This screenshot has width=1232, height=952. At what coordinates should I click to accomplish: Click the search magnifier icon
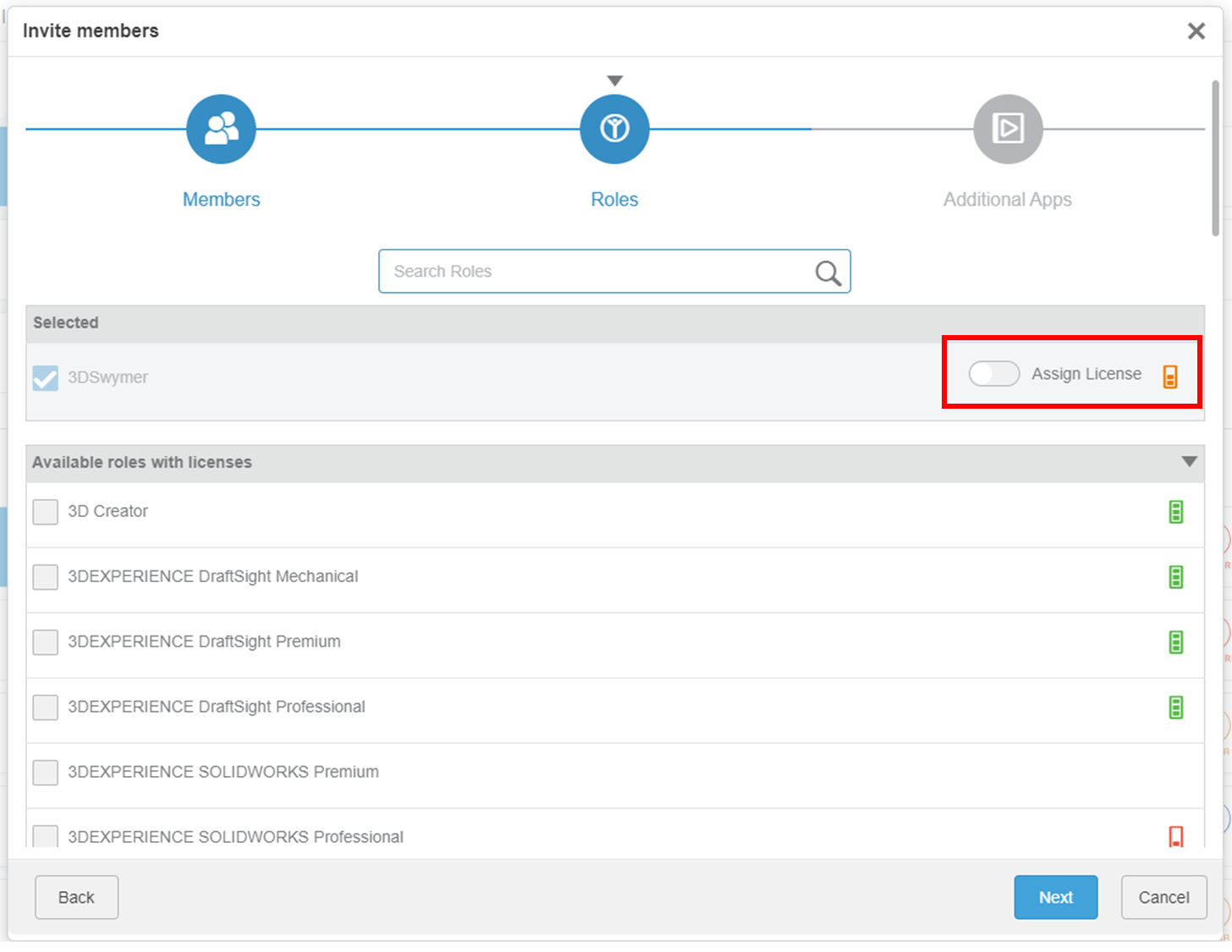coord(828,272)
